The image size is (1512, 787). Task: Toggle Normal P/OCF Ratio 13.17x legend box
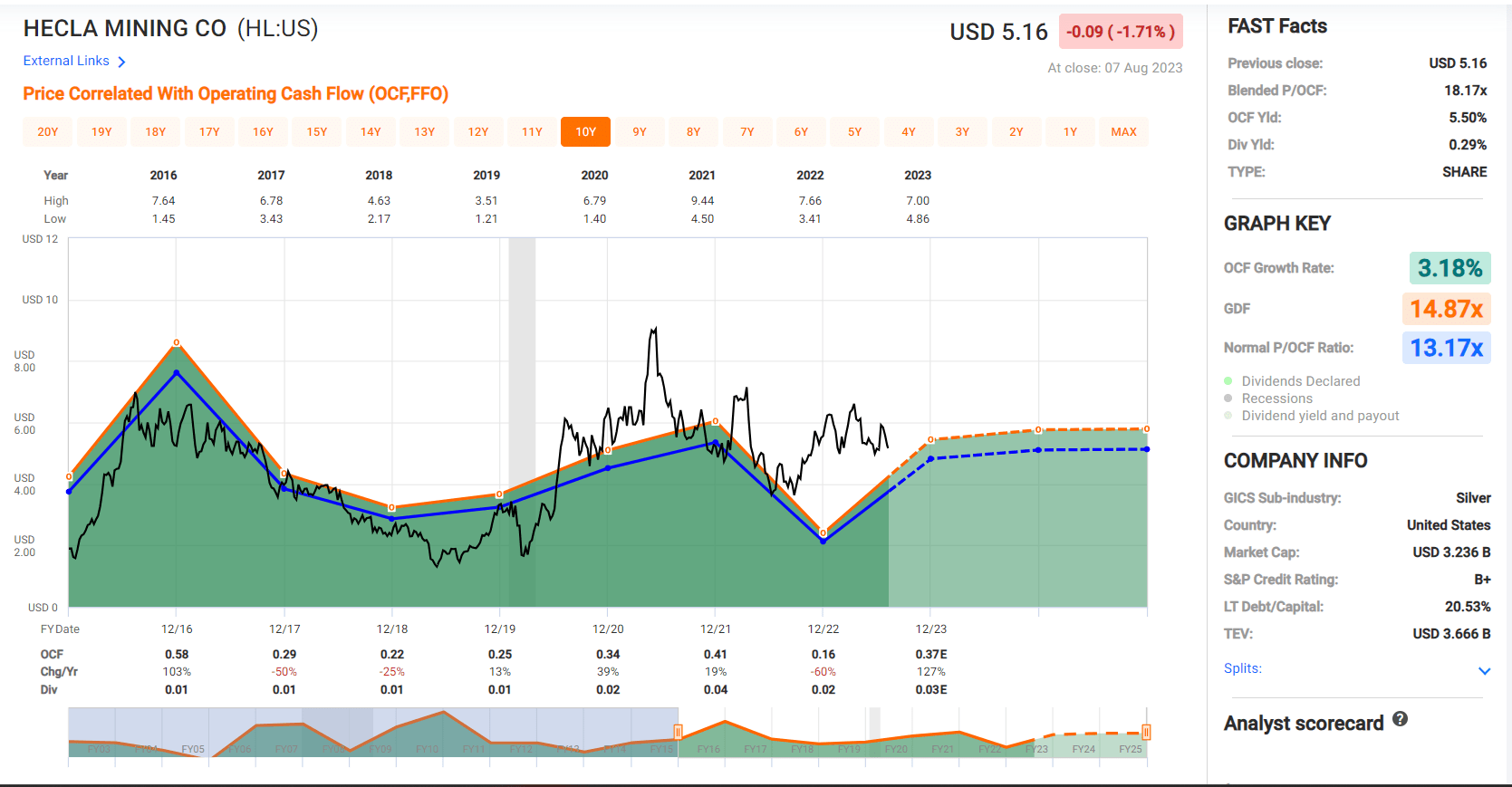[x=1446, y=348]
